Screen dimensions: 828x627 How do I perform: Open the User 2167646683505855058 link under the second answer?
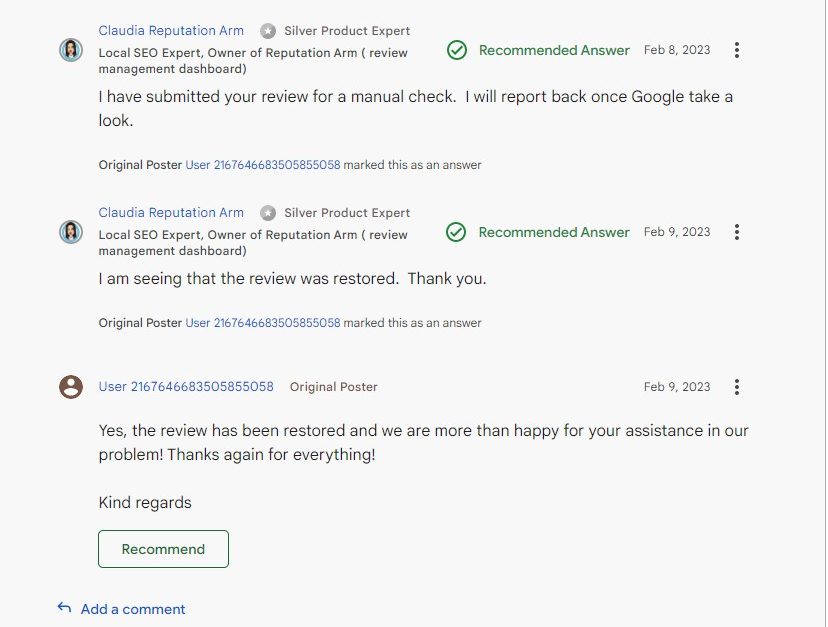[x=263, y=323]
